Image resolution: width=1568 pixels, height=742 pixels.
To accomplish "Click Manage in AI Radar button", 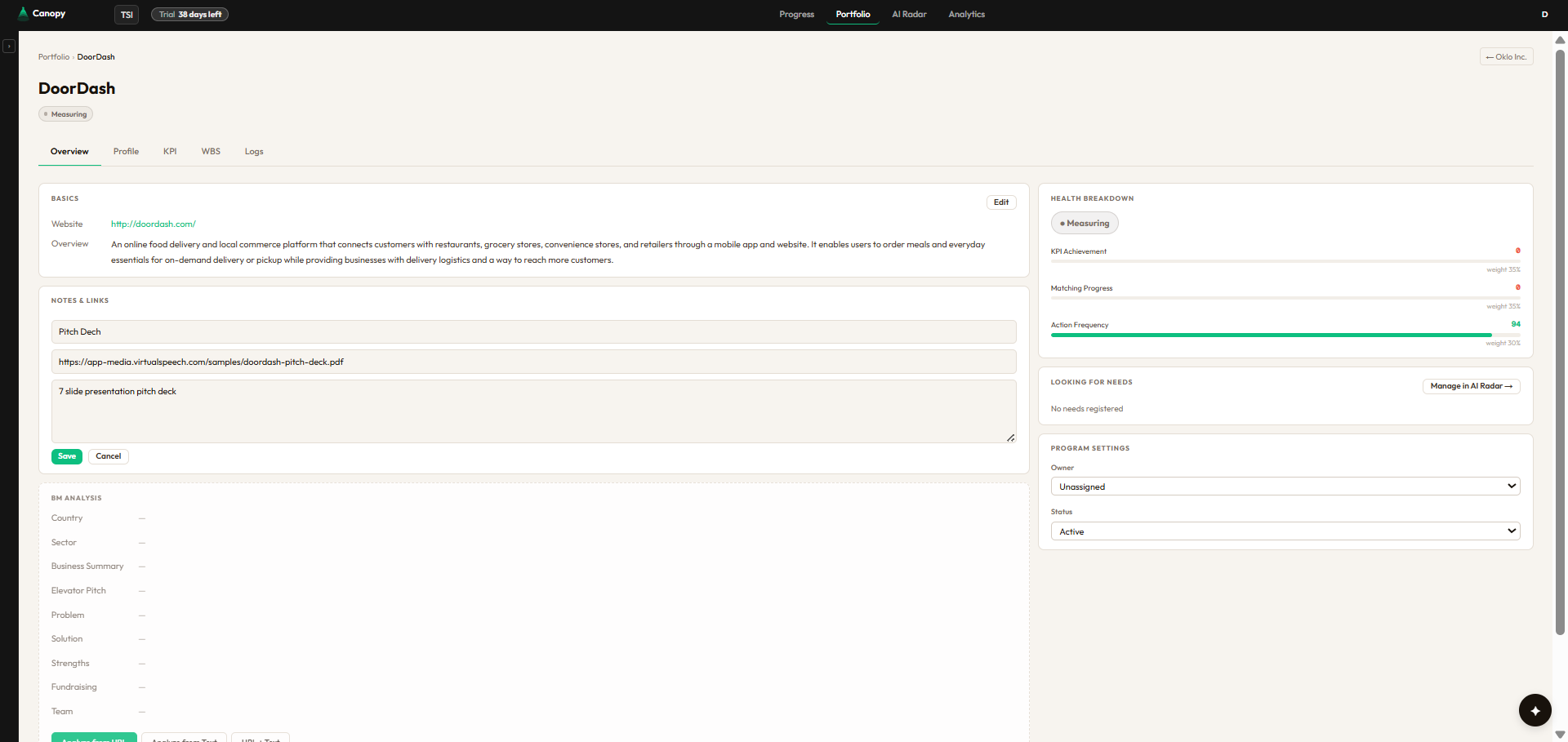I will pyautogui.click(x=1471, y=386).
